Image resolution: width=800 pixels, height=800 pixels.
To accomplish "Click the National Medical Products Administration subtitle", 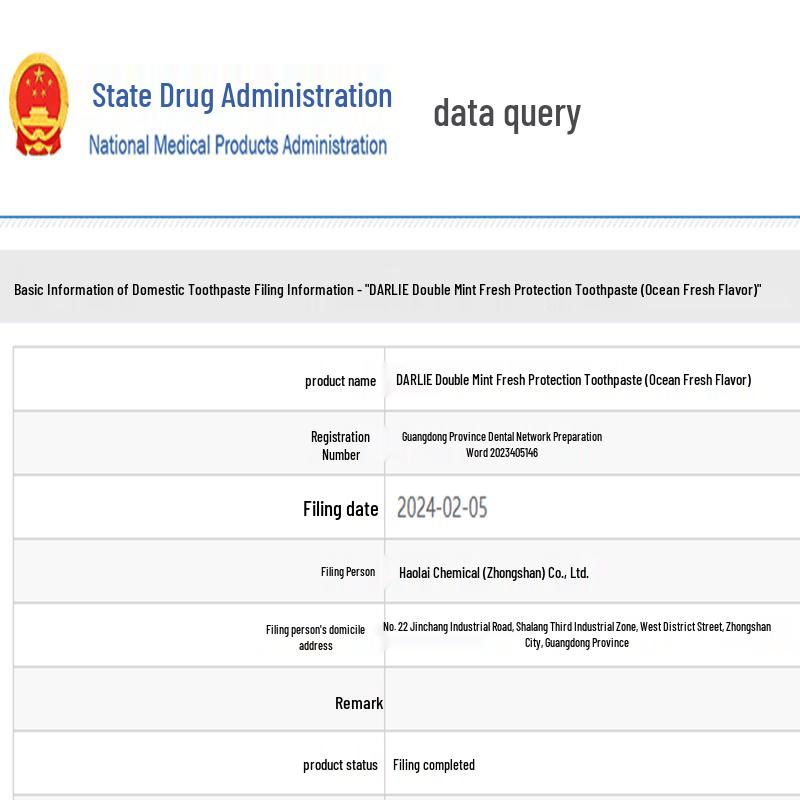I will pyautogui.click(x=238, y=145).
